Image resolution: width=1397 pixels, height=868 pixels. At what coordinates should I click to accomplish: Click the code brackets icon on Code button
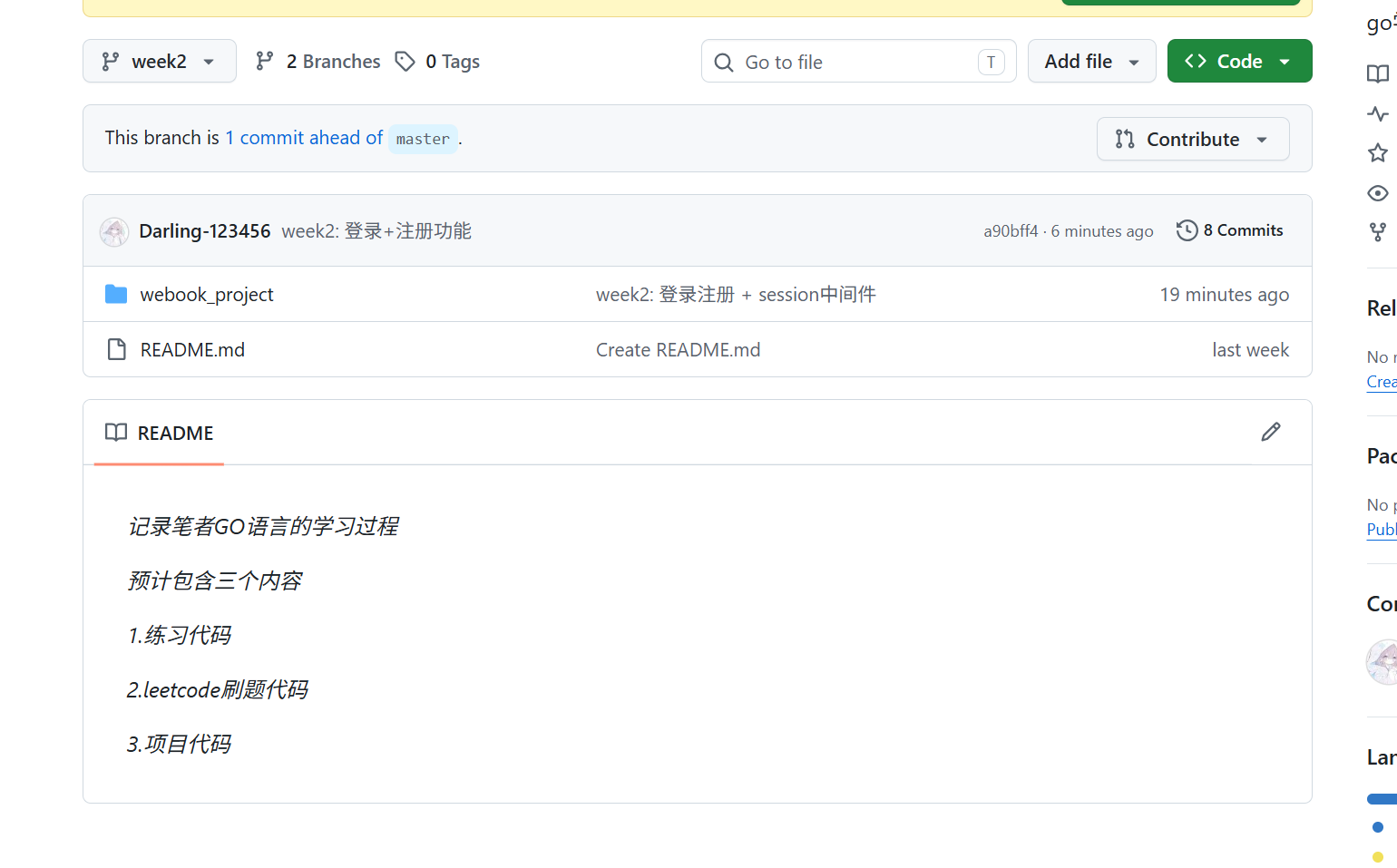[x=1195, y=61]
